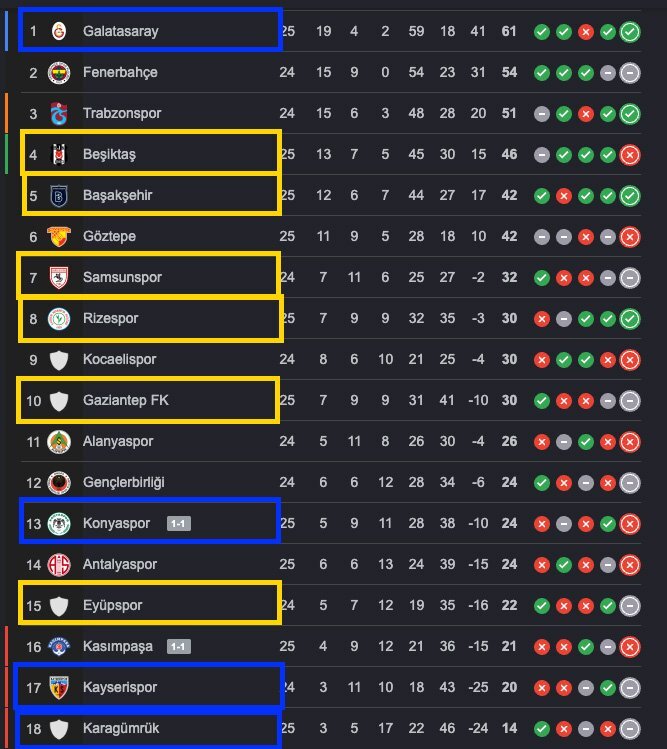This screenshot has height=749, width=667.
Task: Click the Göztepe club crest icon
Action: point(60,236)
